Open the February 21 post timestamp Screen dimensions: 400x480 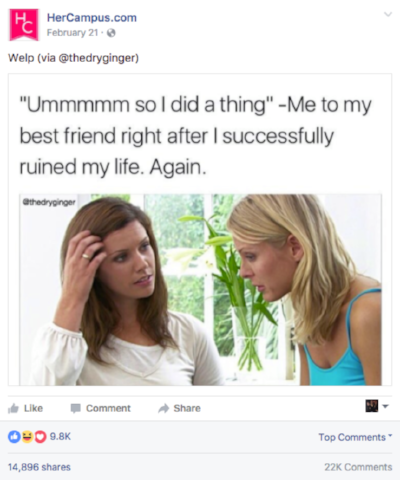click(x=72, y=33)
